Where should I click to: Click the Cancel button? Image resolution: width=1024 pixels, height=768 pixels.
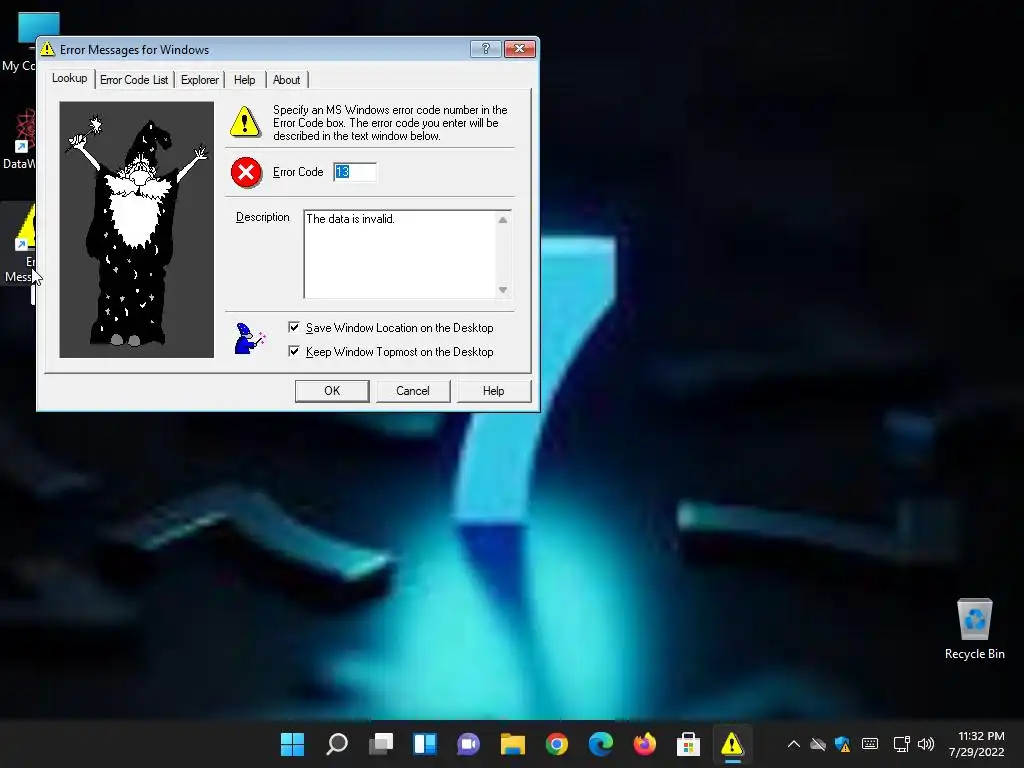[x=413, y=391]
